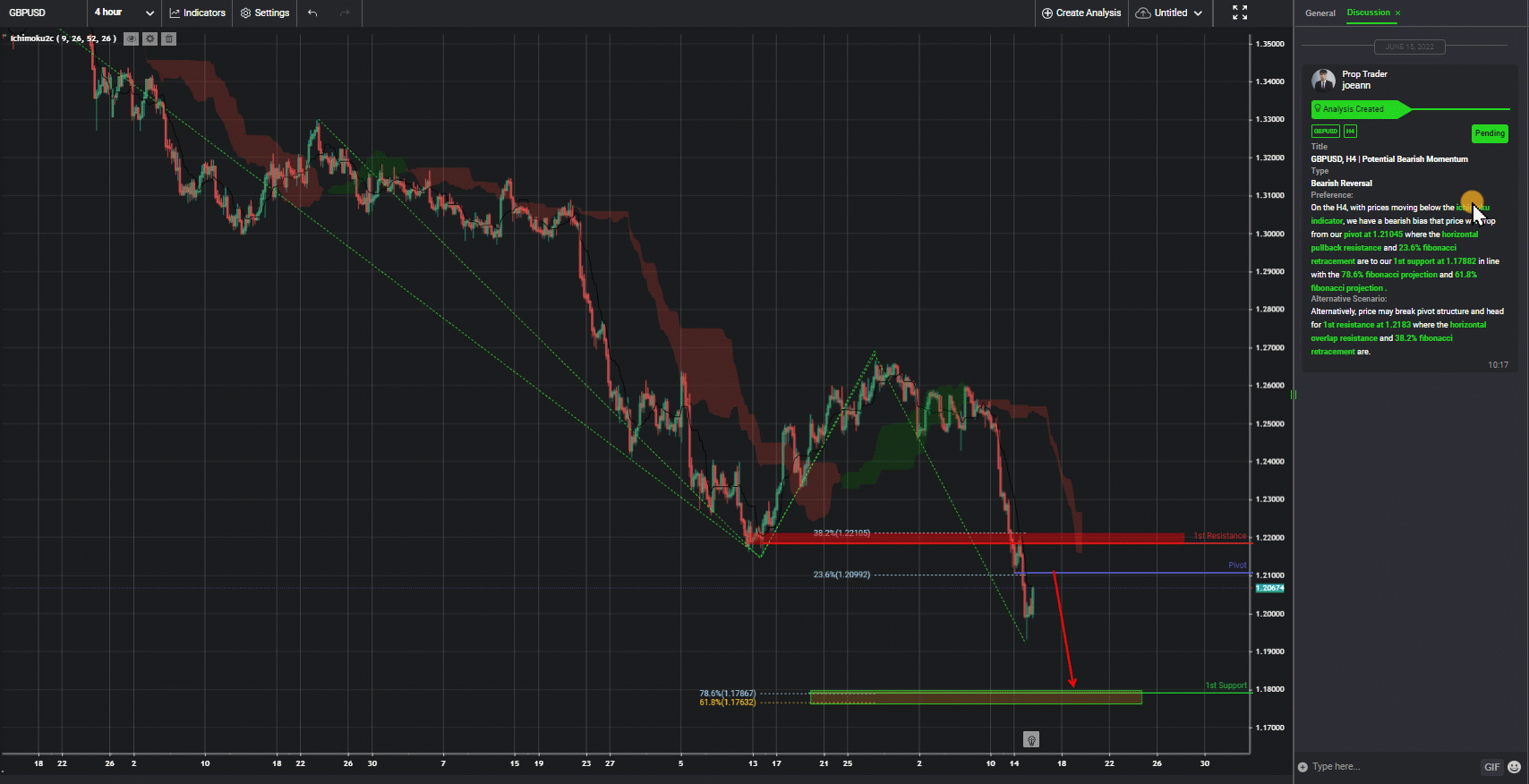
Task: Open the emoji picker smiley
Action: (x=1514, y=767)
